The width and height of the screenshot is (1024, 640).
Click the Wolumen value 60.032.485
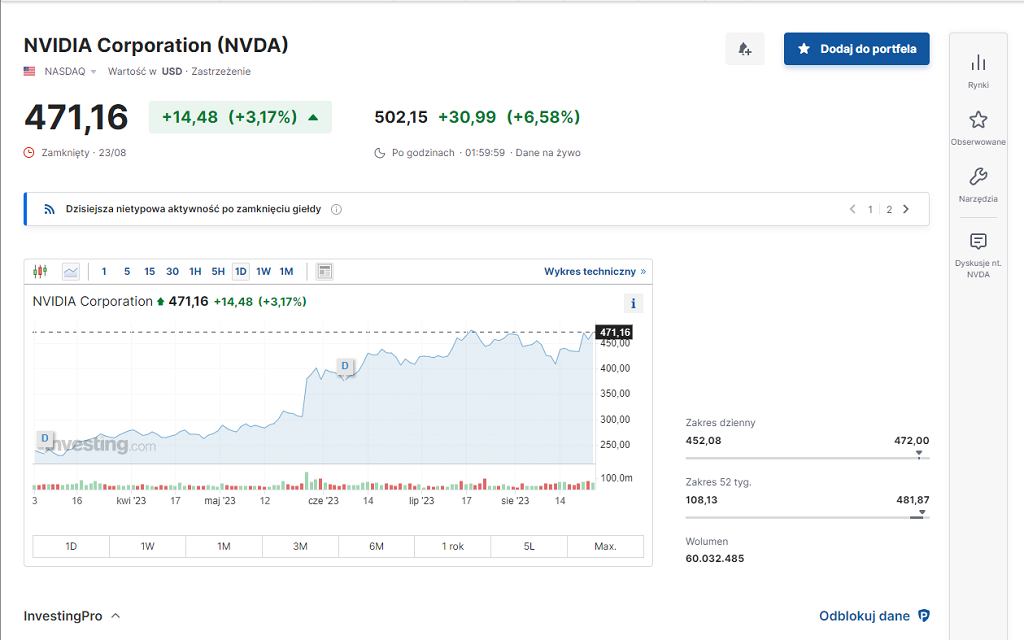pos(714,558)
